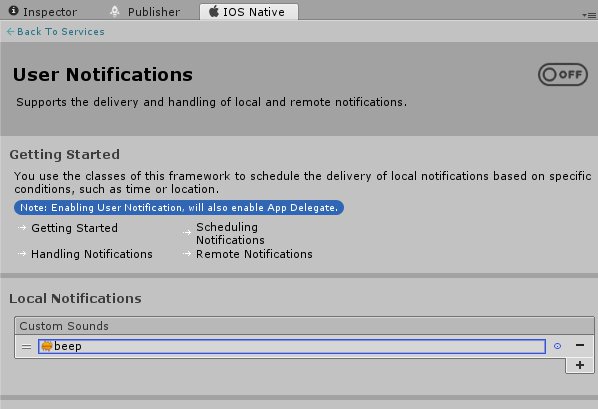Grab the reorder handle of beep row
598x409 pixels.
(x=26, y=347)
